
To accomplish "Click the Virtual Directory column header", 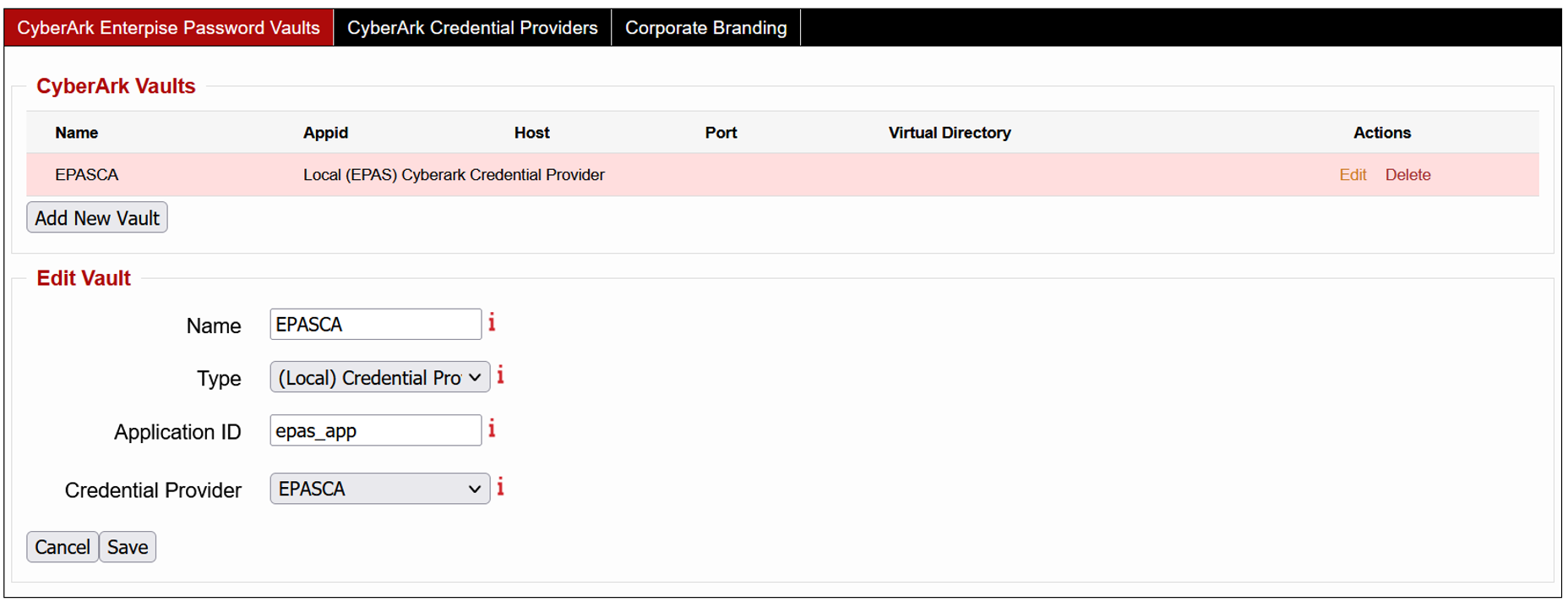I will 950,133.
